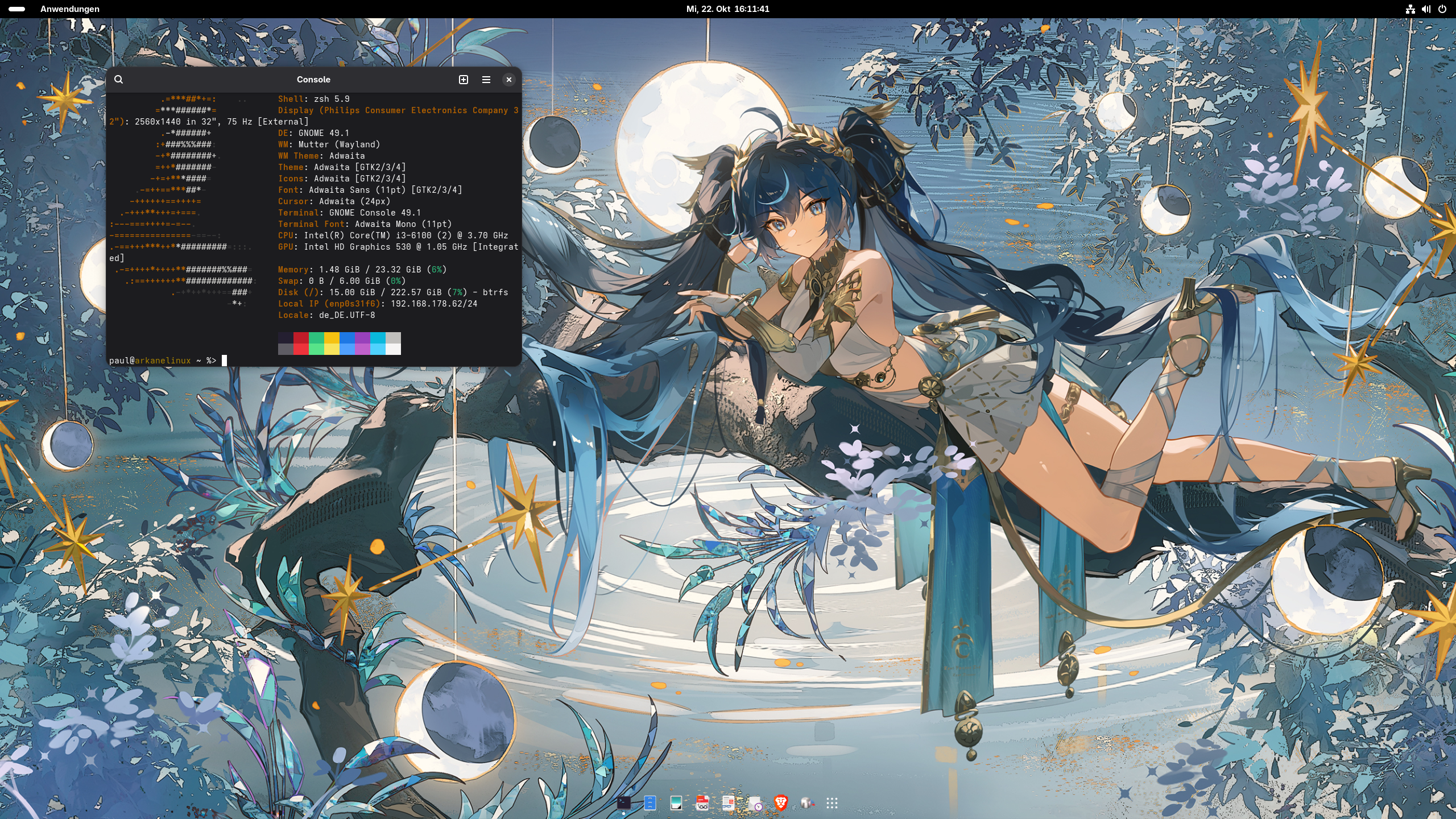The height and width of the screenshot is (819, 1456).
Task: Open the news reader dock icon
Action: (728, 803)
